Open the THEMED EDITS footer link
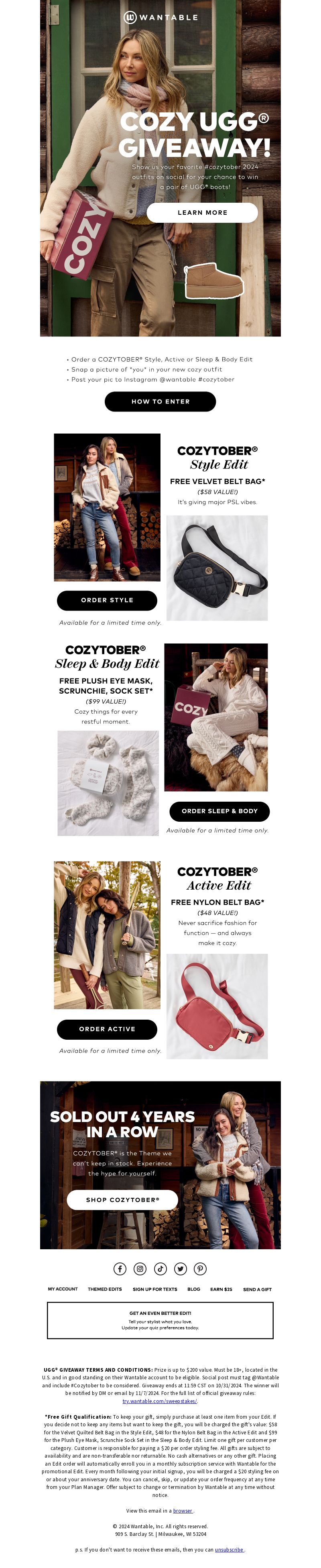The width and height of the screenshot is (321, 1568). coord(105,1289)
